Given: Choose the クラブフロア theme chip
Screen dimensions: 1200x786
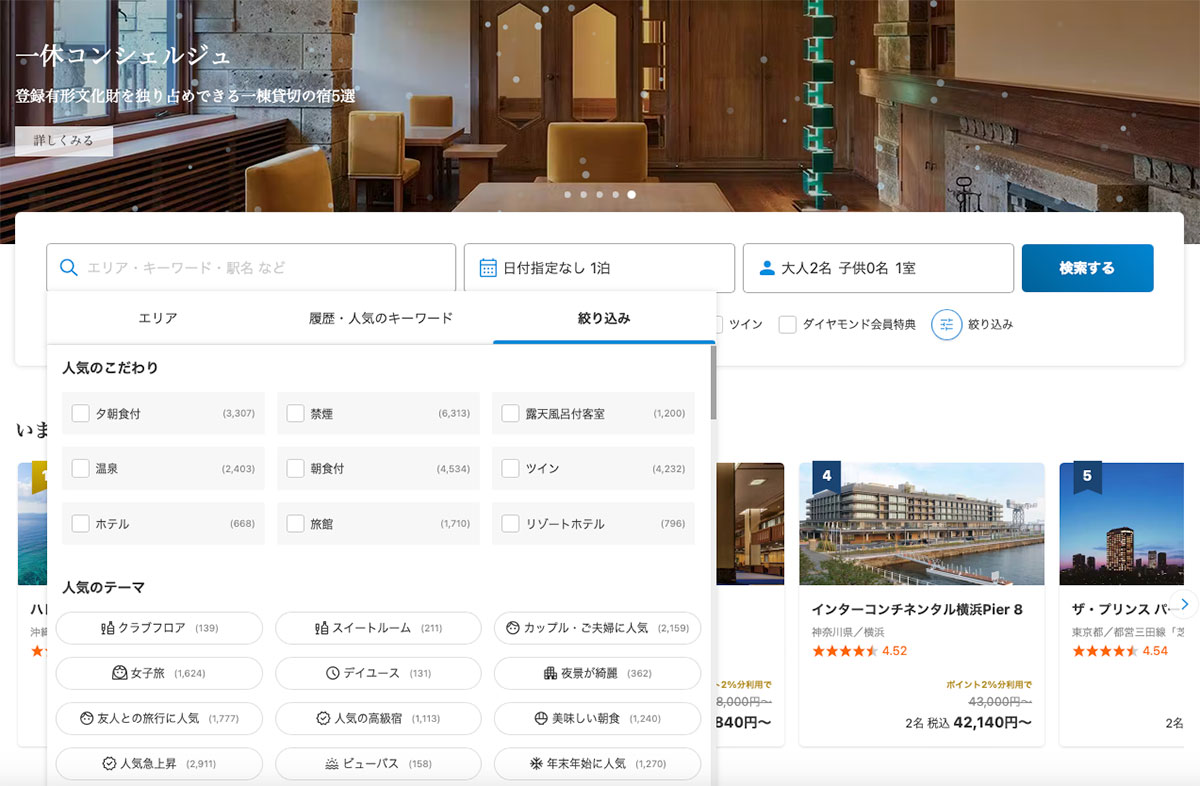Looking at the screenshot, I should click(x=159, y=628).
